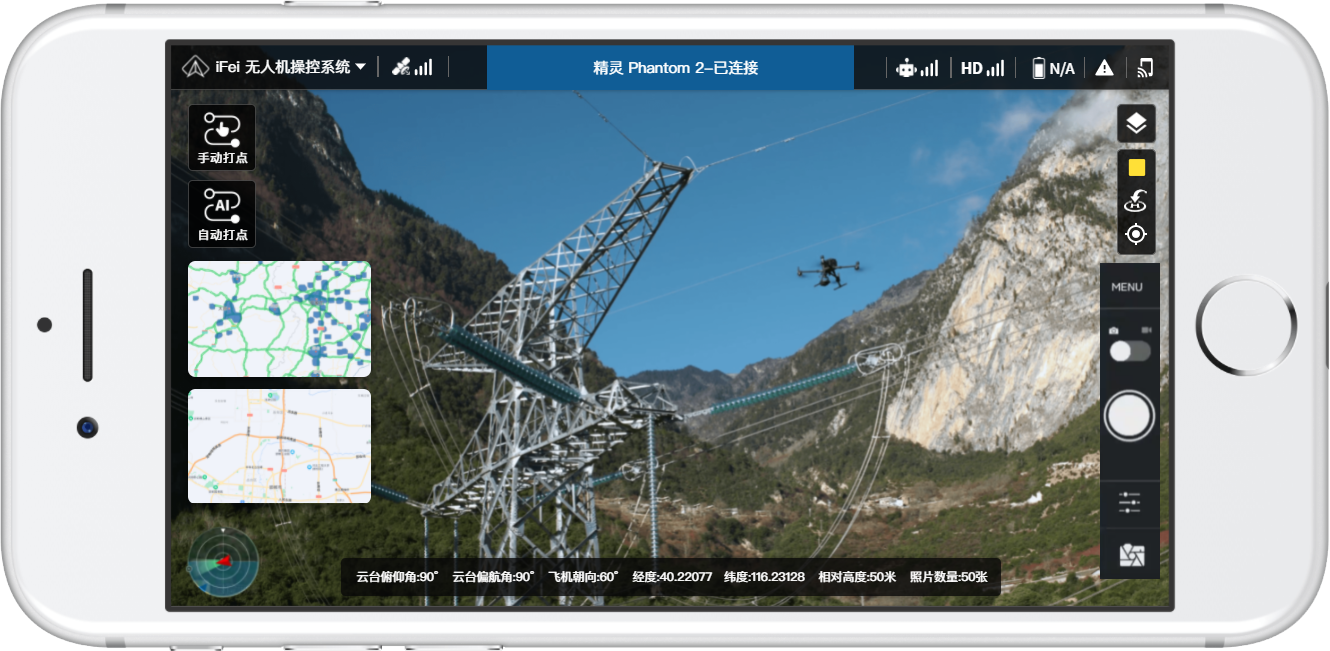Open the green route map thumbnail

click(x=279, y=319)
